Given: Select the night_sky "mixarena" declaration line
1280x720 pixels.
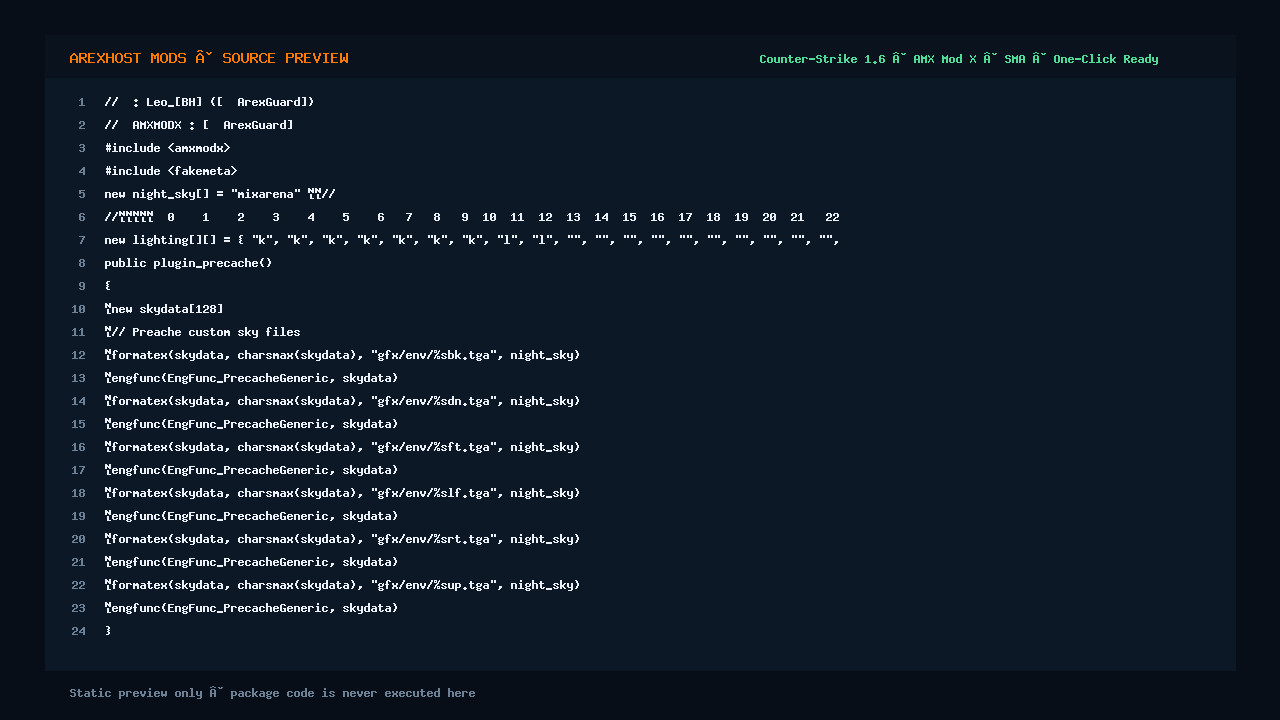Looking at the screenshot, I should point(220,194).
